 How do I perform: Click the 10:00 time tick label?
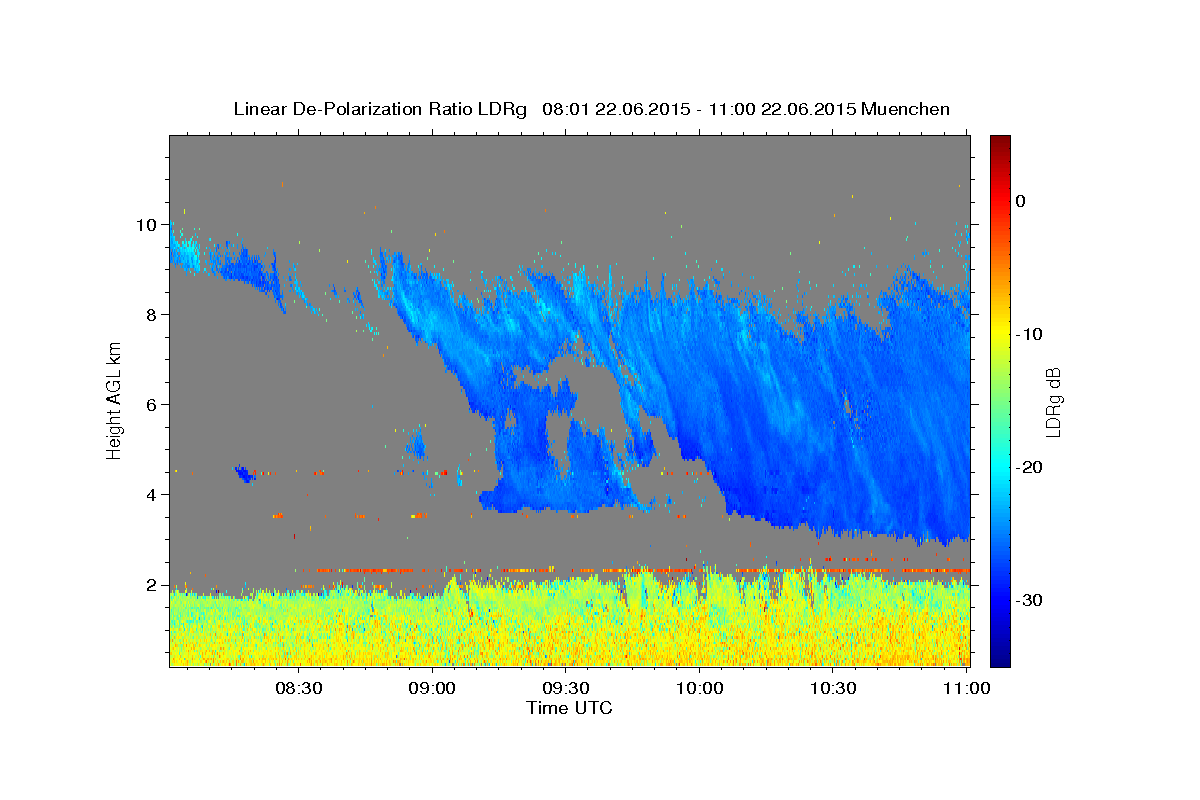click(x=699, y=689)
